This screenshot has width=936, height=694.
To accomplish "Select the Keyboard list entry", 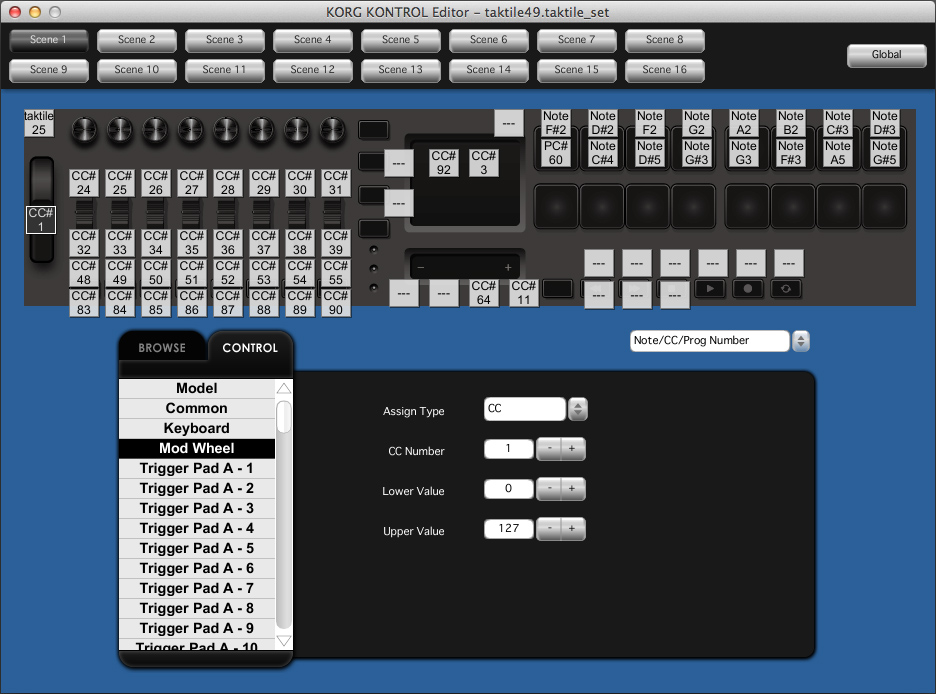I will [x=197, y=428].
